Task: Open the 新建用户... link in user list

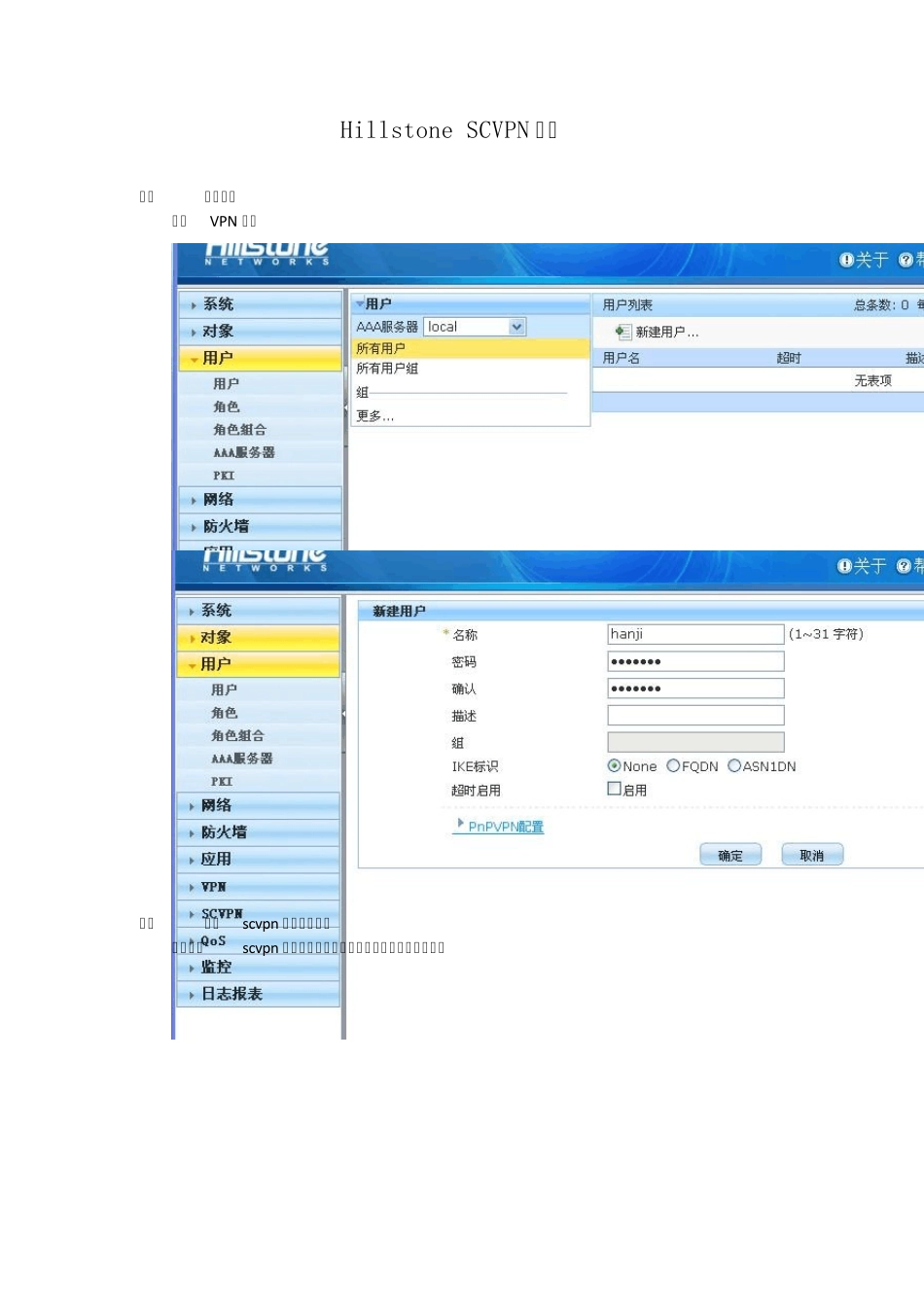Action: pos(667,332)
